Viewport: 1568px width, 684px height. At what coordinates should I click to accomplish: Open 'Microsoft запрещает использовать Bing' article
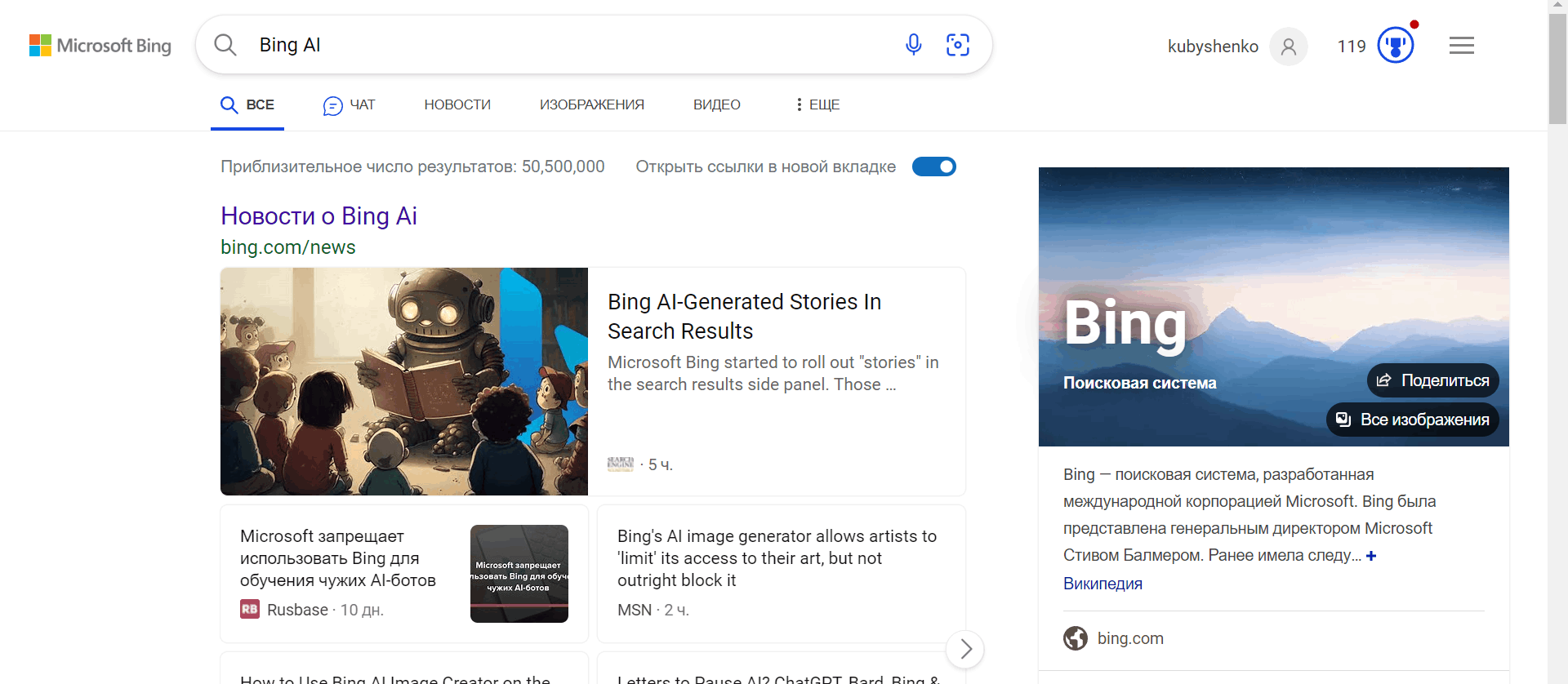coord(338,558)
